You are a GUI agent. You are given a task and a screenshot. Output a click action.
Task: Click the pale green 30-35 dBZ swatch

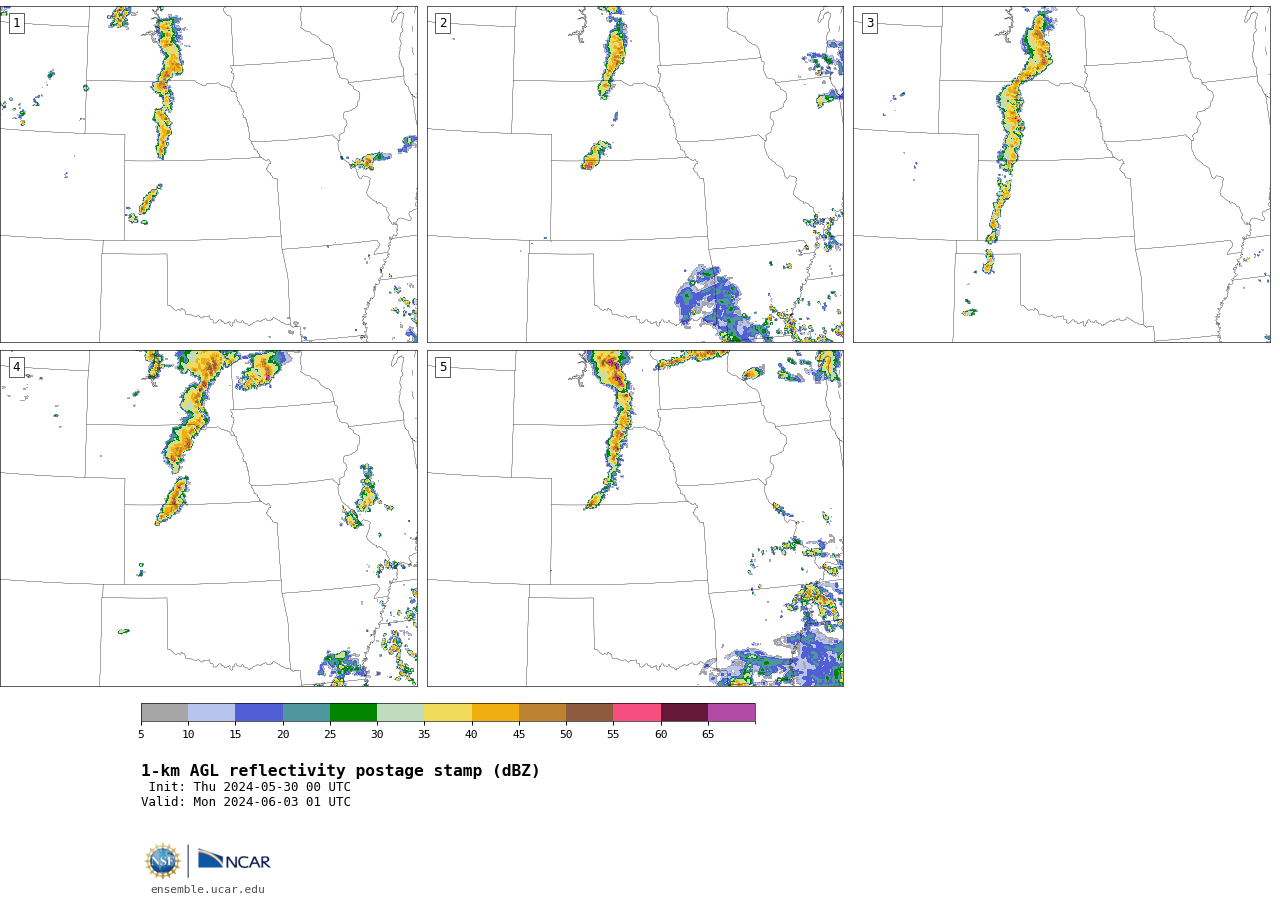[400, 713]
